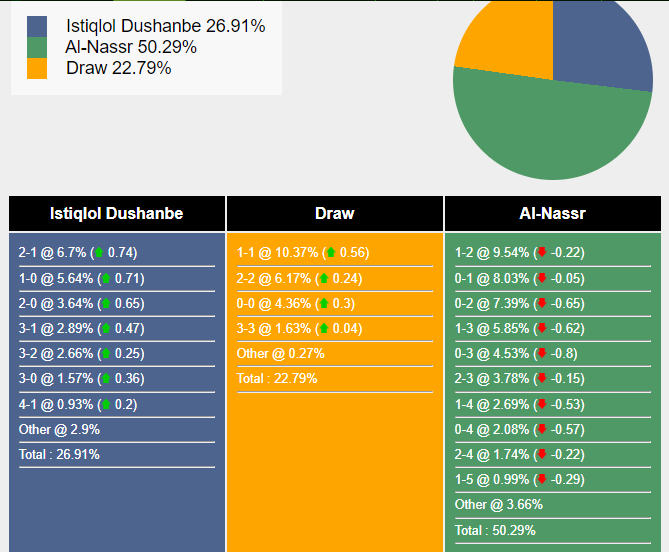Click the orange Draw legend swatch
Viewport: 669px width, 552px height.
[x=37, y=68]
